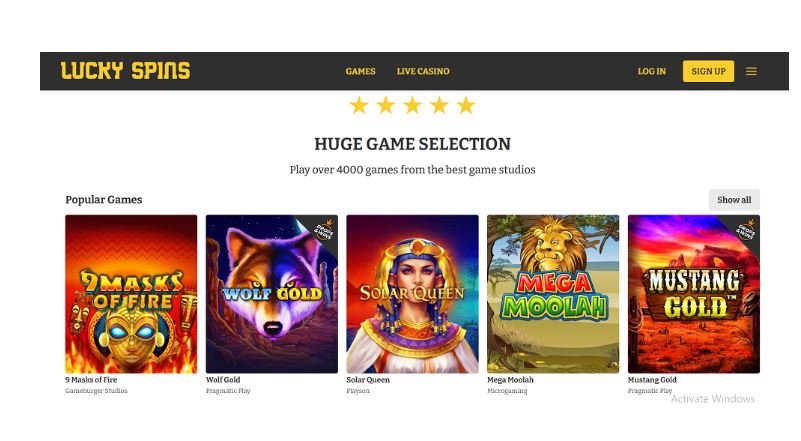Show all popular games
Screen dimensions: 801x441
734,200
